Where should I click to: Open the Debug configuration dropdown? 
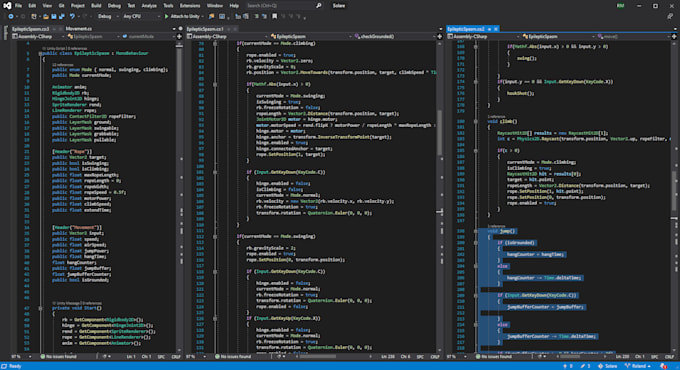pyautogui.click(x=108, y=16)
